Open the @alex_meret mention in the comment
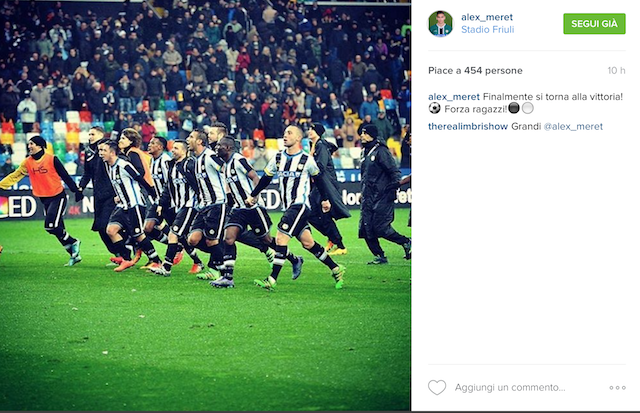The height and width of the screenshot is (413, 640). (573, 127)
